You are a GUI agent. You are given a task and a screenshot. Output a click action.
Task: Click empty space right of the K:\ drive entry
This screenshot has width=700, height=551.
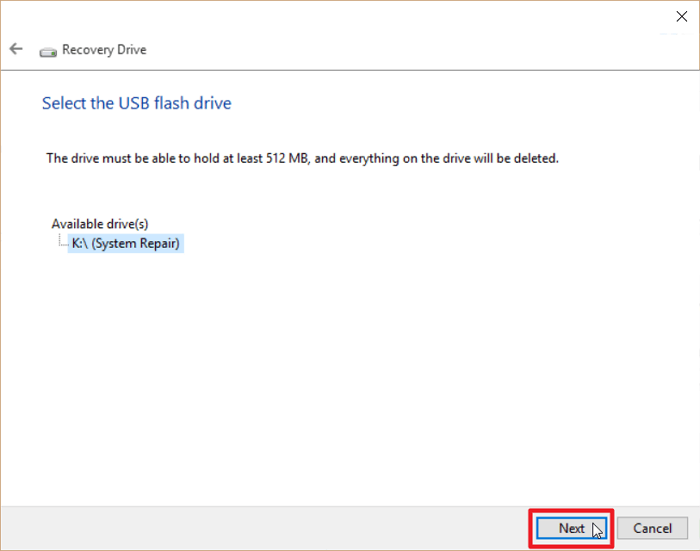click(x=400, y=243)
